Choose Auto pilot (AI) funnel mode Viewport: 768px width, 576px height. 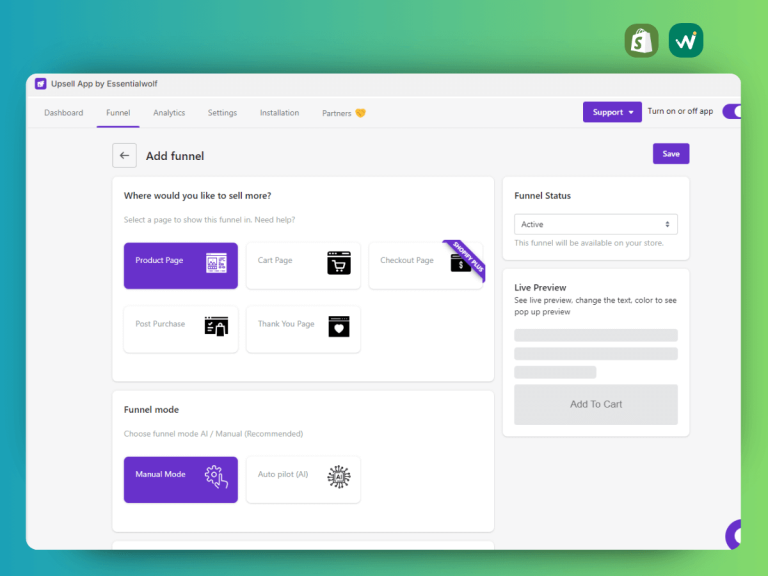[x=303, y=480]
